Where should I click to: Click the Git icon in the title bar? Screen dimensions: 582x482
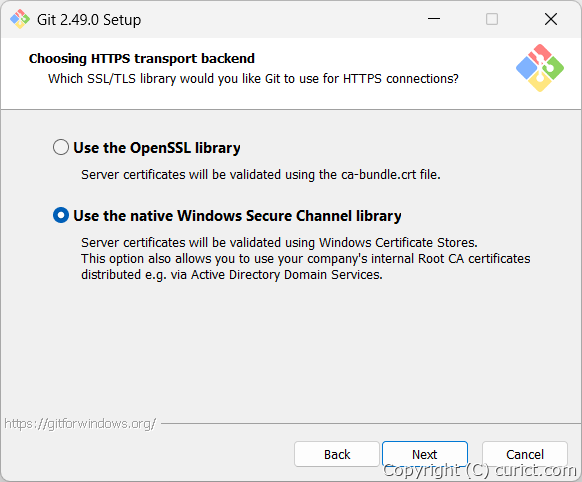coord(20,19)
